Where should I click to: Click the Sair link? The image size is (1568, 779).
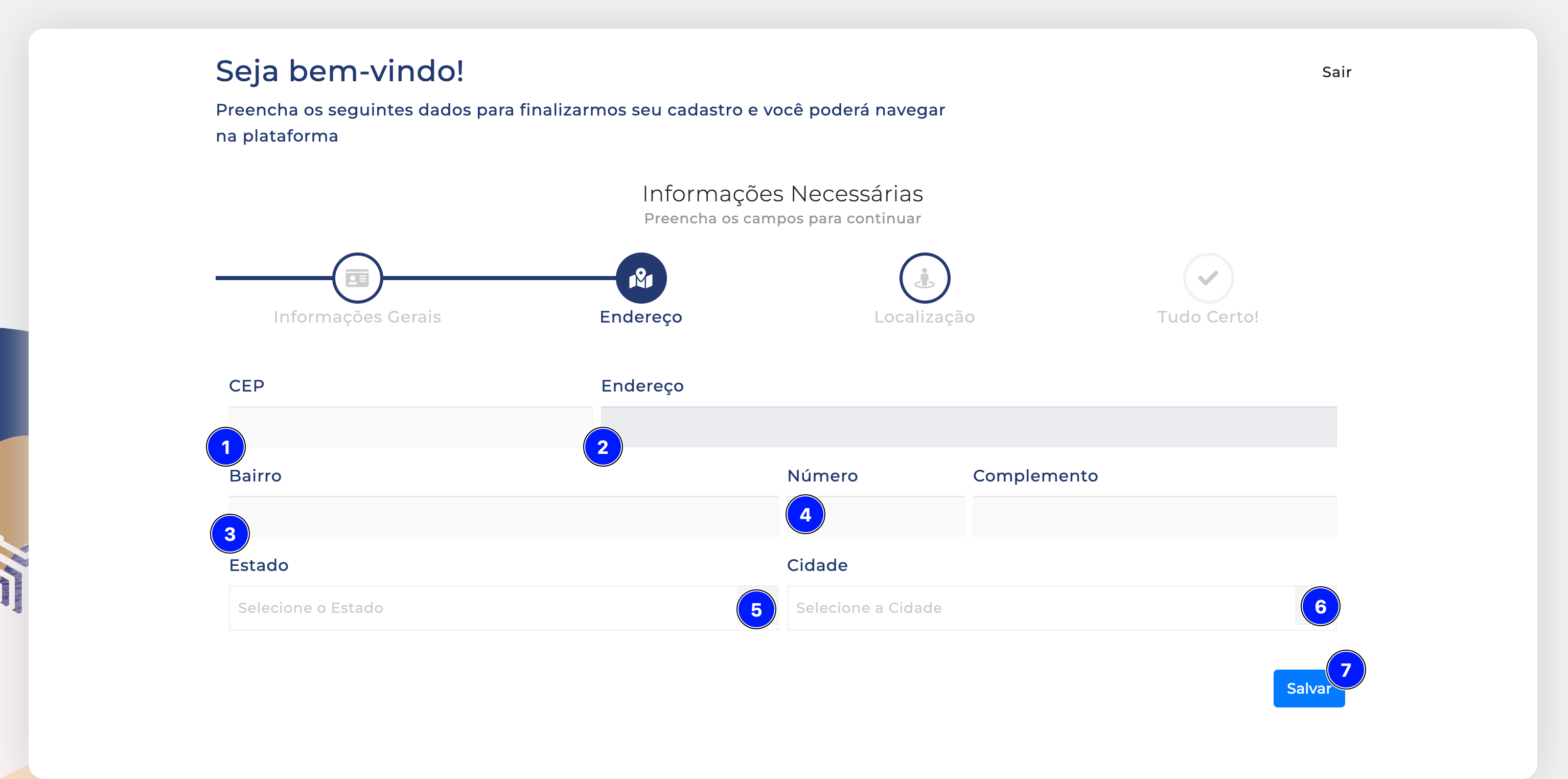1336,72
